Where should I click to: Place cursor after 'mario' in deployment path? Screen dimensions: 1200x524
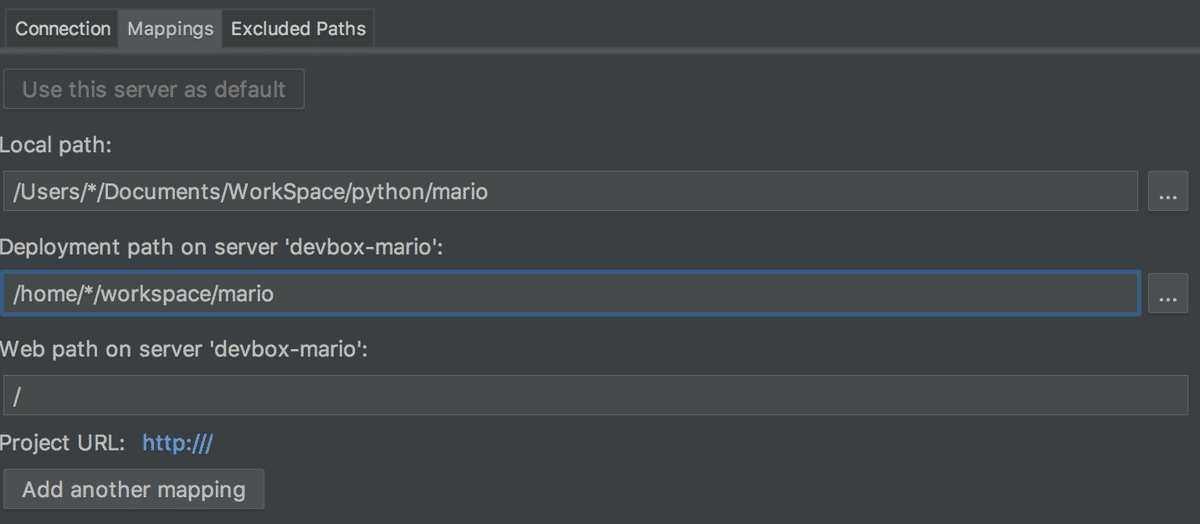coord(275,294)
